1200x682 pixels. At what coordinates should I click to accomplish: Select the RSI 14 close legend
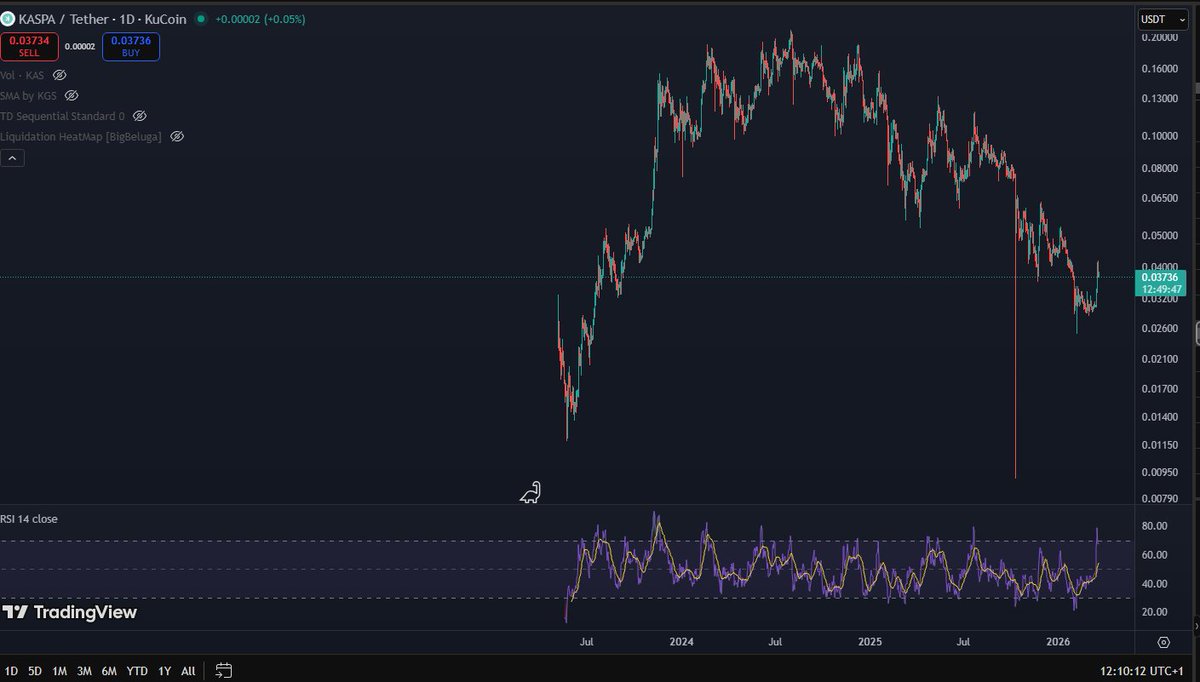29,519
